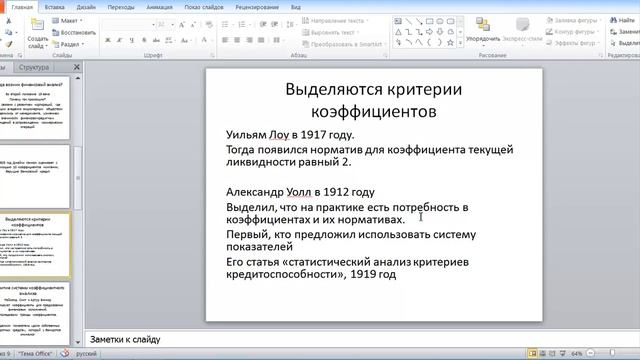
Task: Switch to the Переходы ribbon tab
Action: [121, 7]
